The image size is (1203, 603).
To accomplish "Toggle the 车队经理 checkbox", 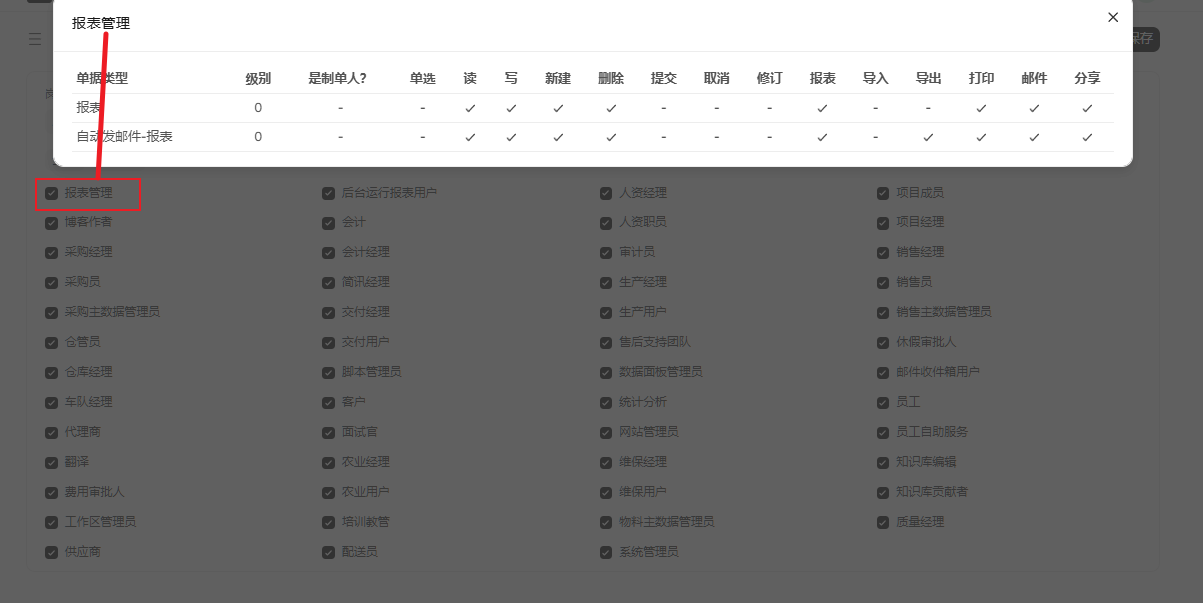I will pos(51,402).
